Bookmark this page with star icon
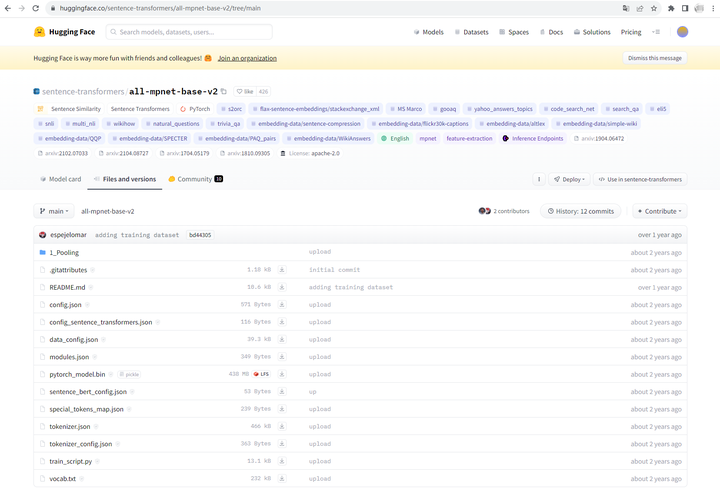 pos(653,8)
